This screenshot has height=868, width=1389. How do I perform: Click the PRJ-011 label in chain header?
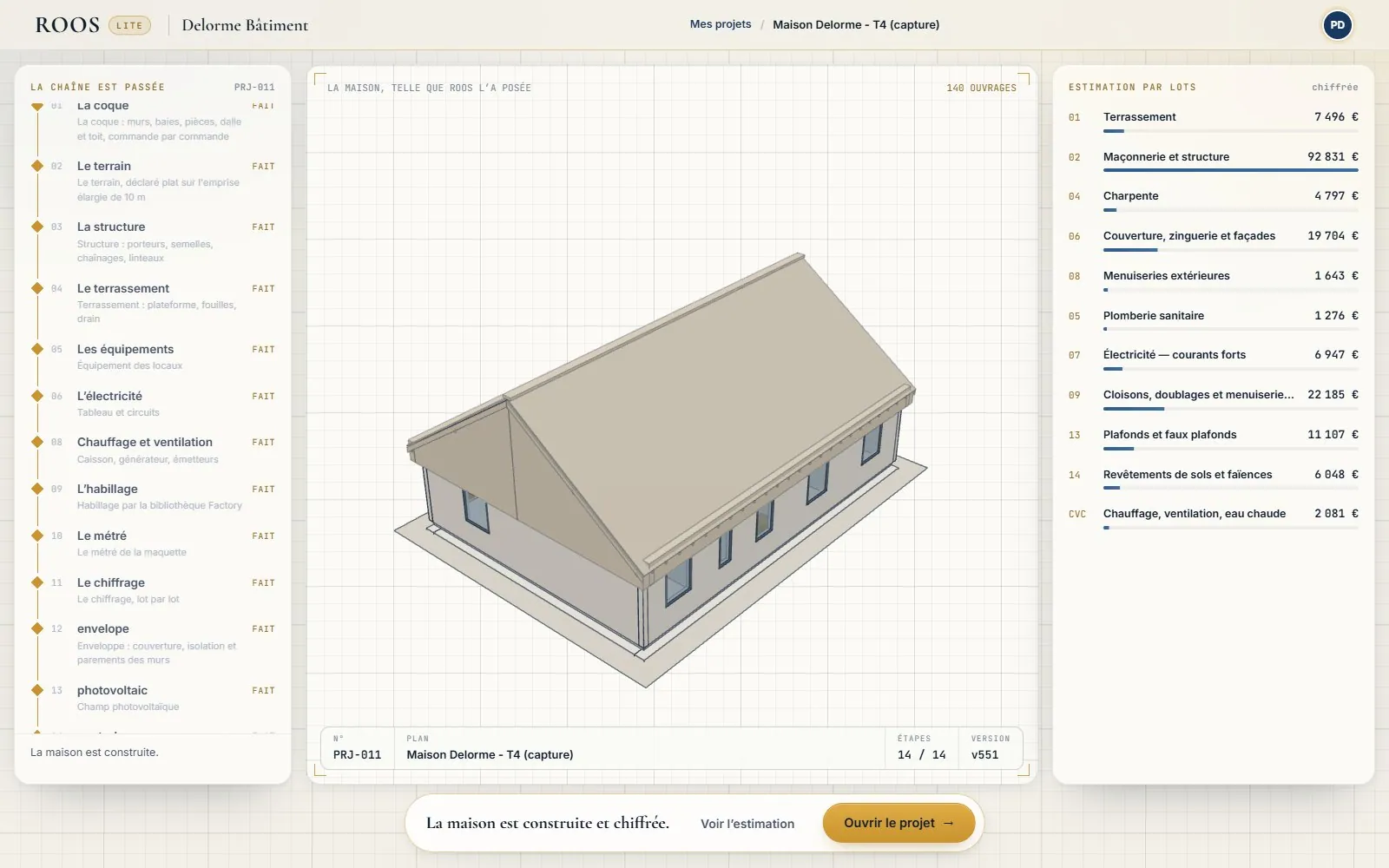[x=254, y=87]
